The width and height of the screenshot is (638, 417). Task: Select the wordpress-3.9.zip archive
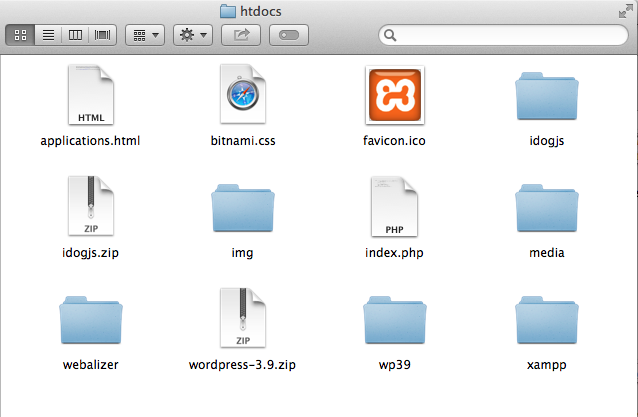(241, 320)
